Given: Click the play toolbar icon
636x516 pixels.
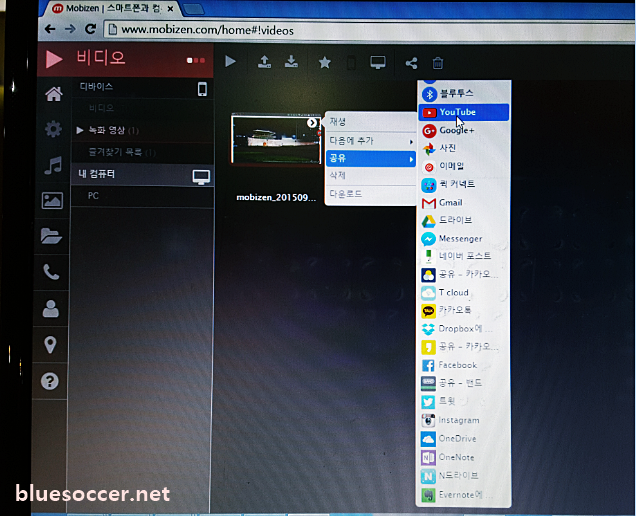Looking at the screenshot, I should [x=230, y=62].
